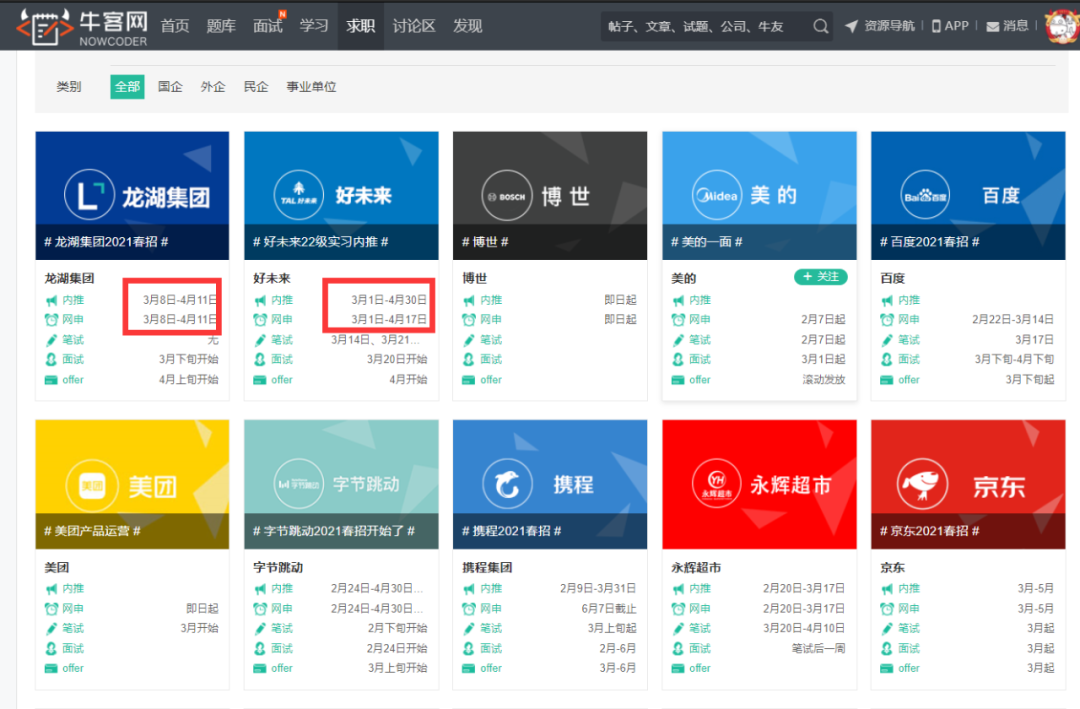Open # 美团产品运营 # topic link

click(92, 531)
